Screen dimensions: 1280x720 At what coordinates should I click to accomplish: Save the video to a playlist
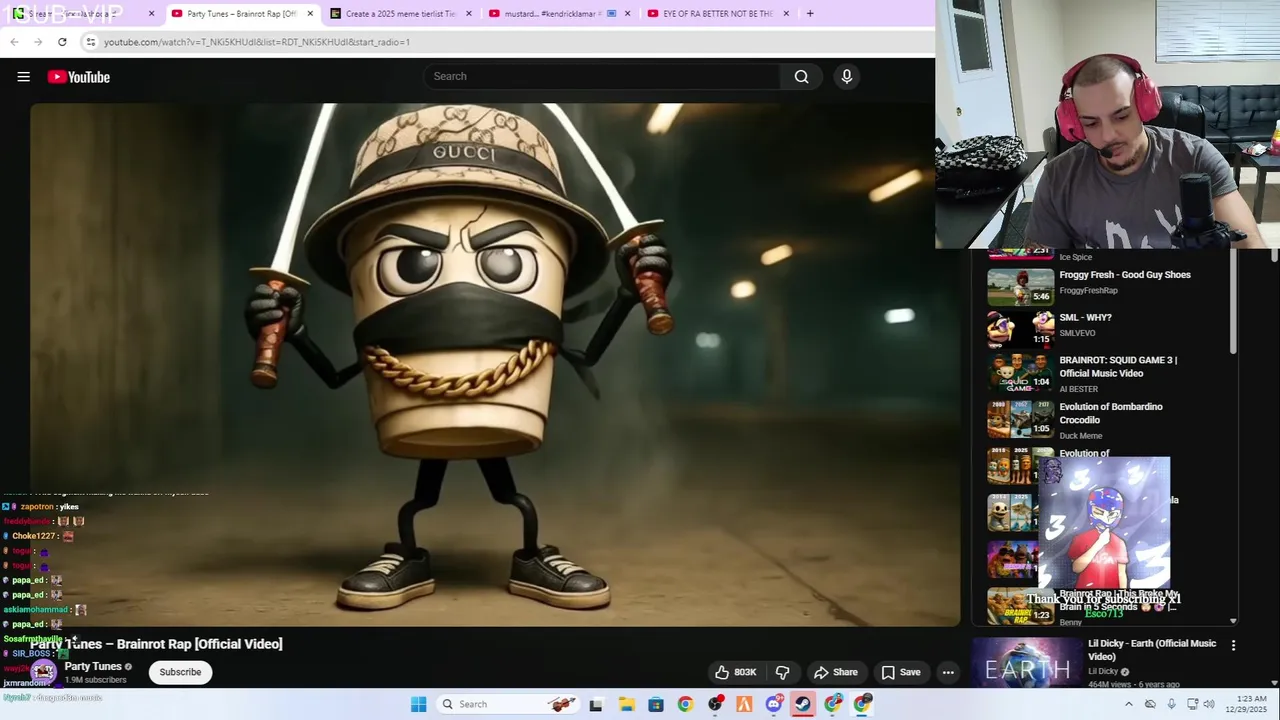(900, 672)
